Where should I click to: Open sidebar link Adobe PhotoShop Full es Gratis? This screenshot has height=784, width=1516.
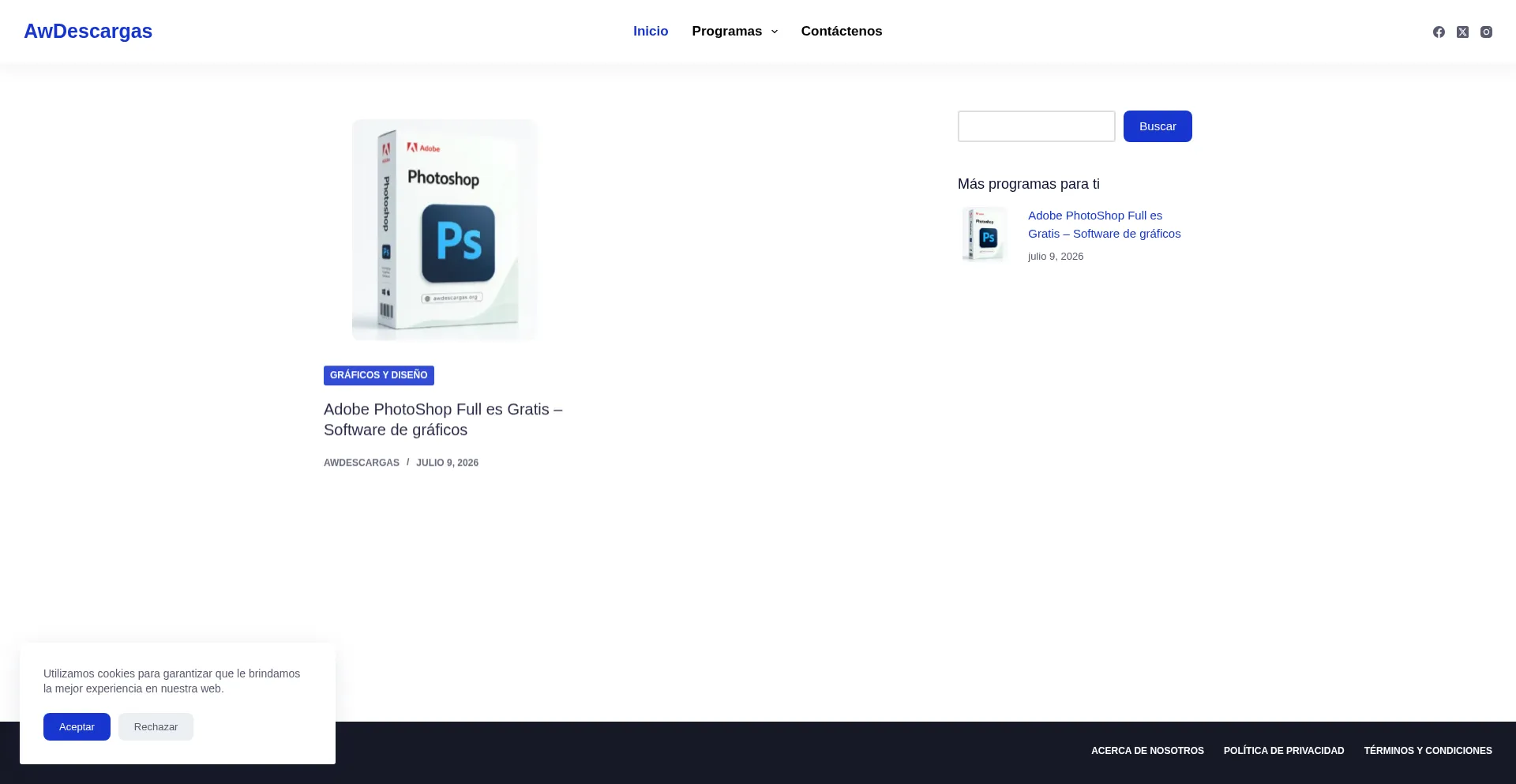[1105, 224]
